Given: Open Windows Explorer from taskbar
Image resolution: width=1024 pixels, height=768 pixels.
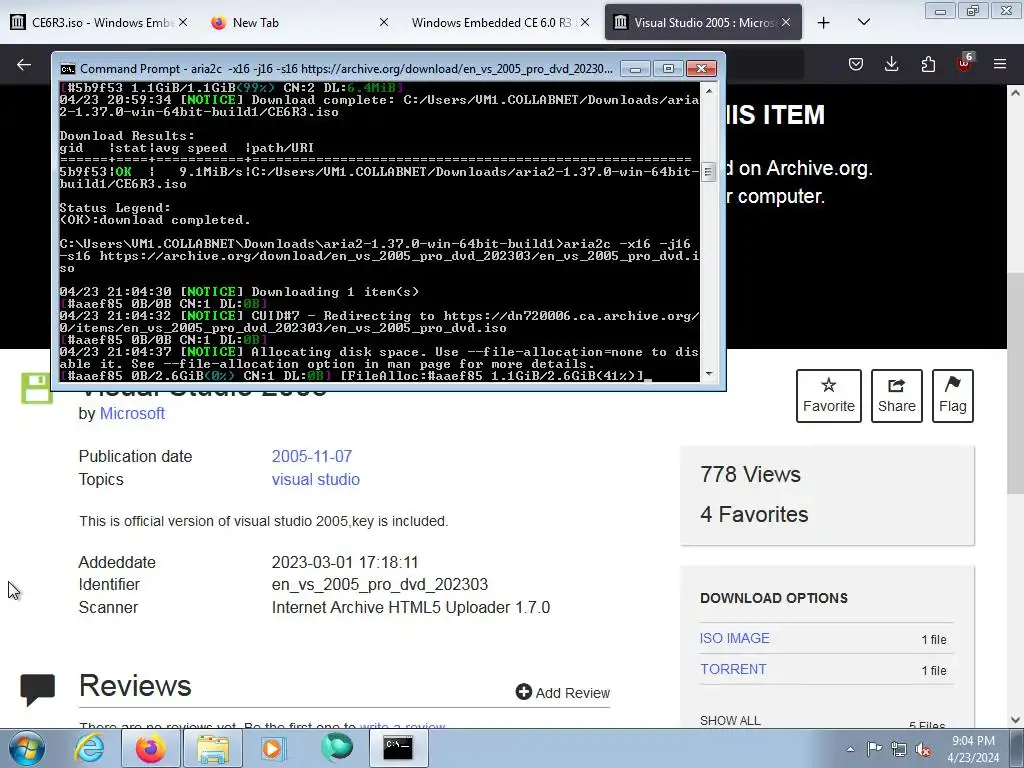Looking at the screenshot, I should click(x=213, y=748).
